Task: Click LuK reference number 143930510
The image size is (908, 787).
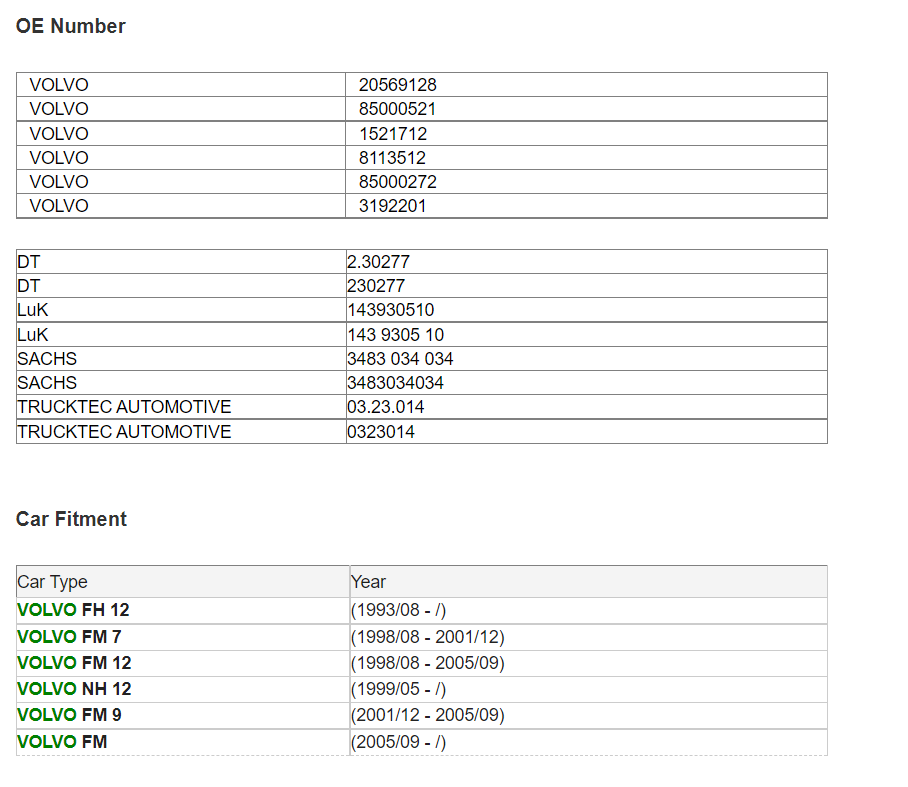Action: pyautogui.click(x=390, y=310)
